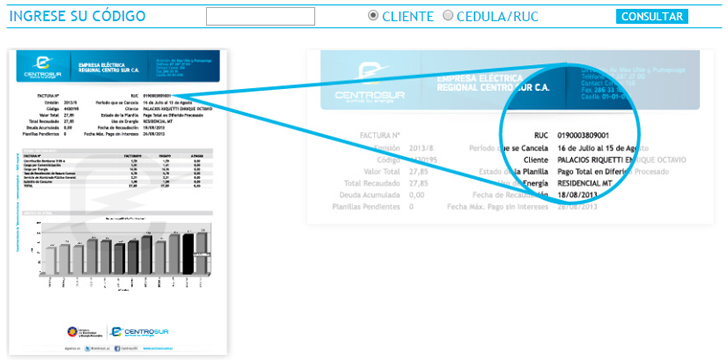Screen dimensions: 728x362
Task: Click the code input field
Action: click(260, 16)
